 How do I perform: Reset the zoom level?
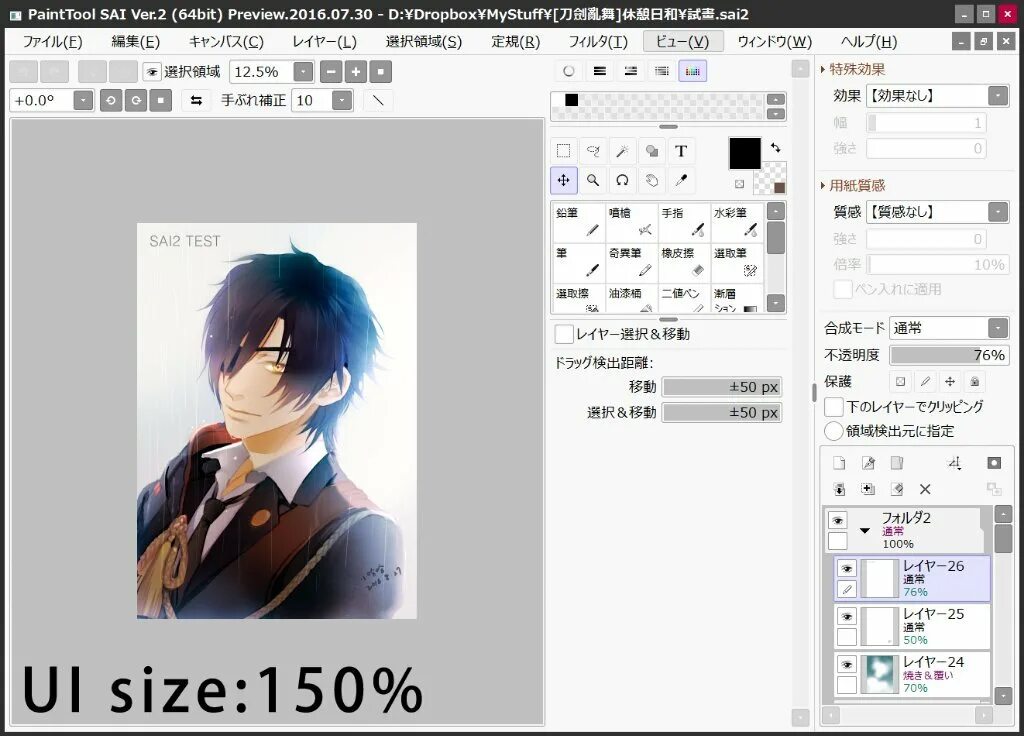(x=381, y=71)
